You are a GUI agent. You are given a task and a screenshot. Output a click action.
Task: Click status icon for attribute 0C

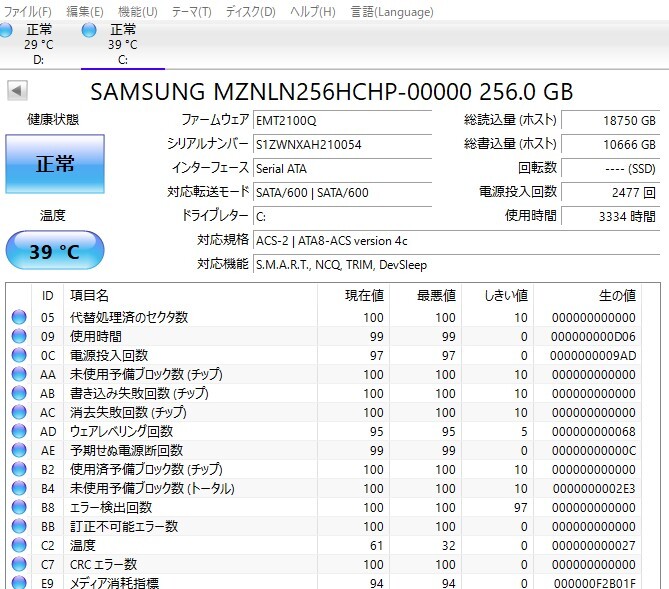[x=19, y=355]
